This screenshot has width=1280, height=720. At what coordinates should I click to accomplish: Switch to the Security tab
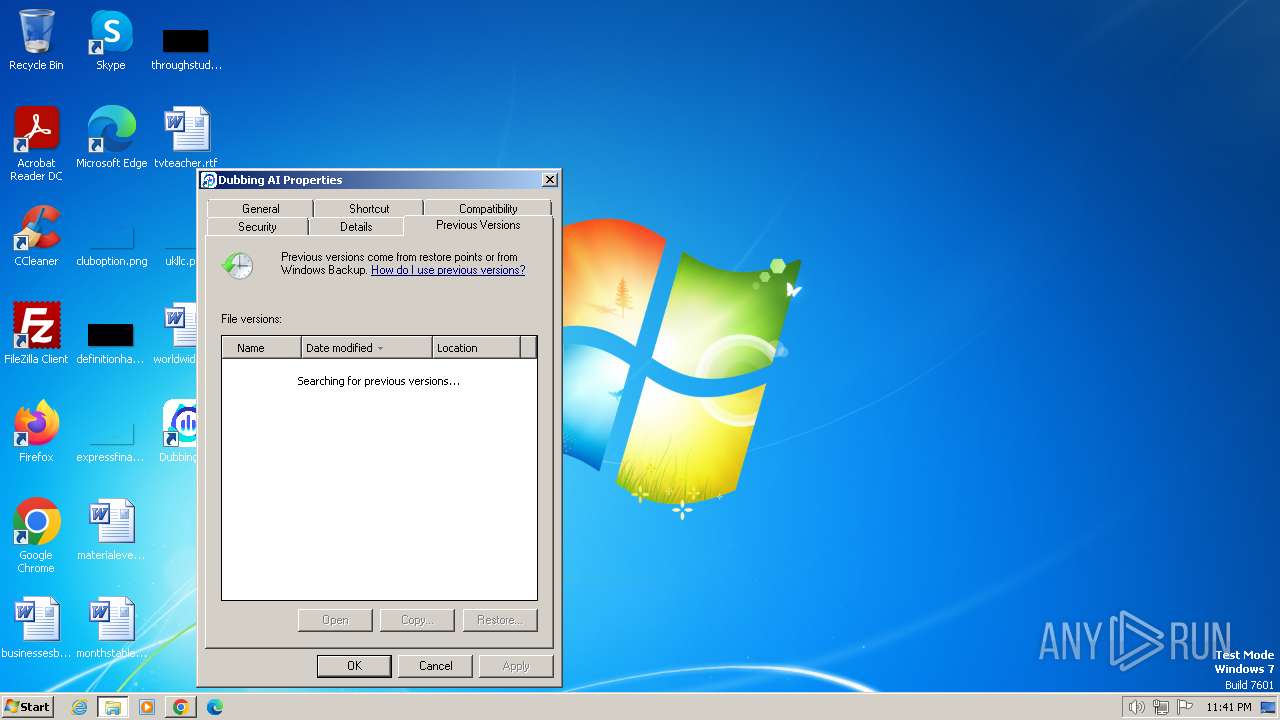point(257,227)
